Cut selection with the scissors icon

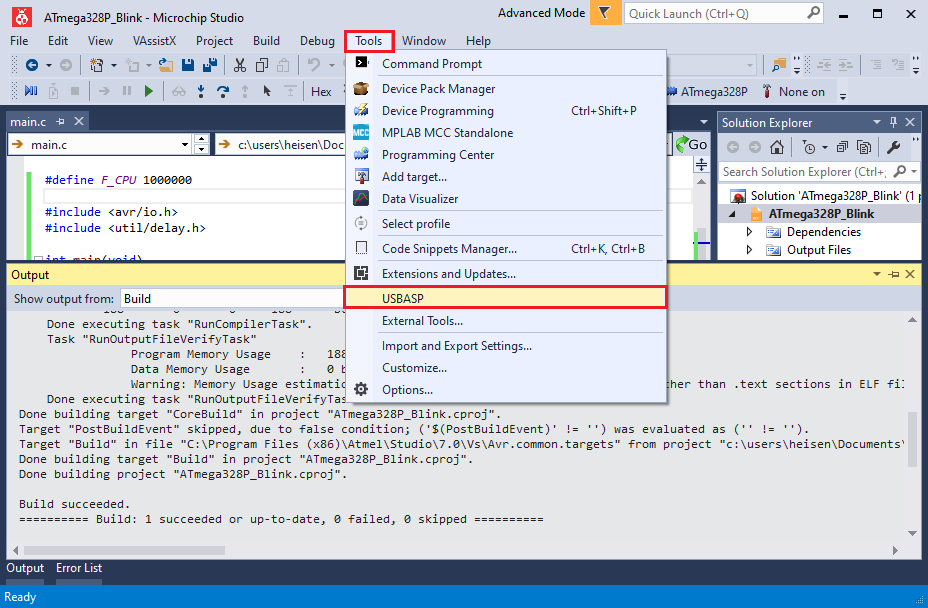tap(240, 65)
